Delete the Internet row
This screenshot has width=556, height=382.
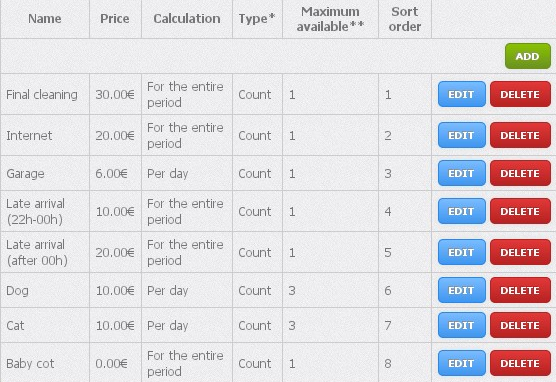coord(520,135)
